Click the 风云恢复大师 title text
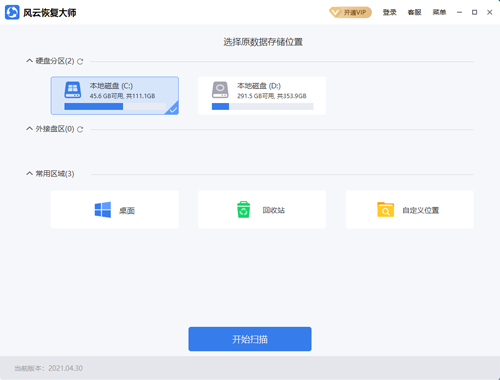Screen dimensions: 500x380 [50, 13]
